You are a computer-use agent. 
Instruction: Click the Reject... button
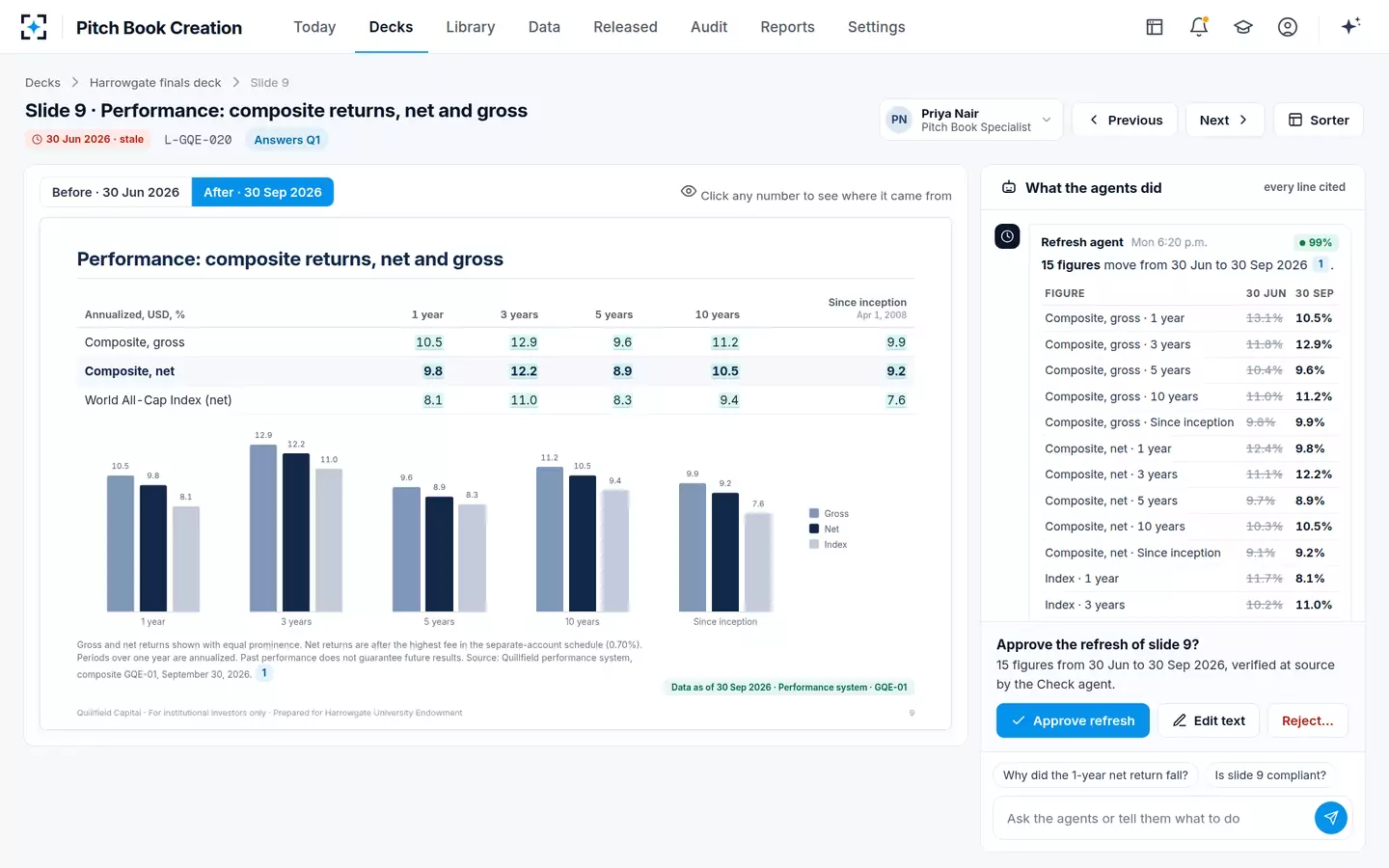(1307, 720)
